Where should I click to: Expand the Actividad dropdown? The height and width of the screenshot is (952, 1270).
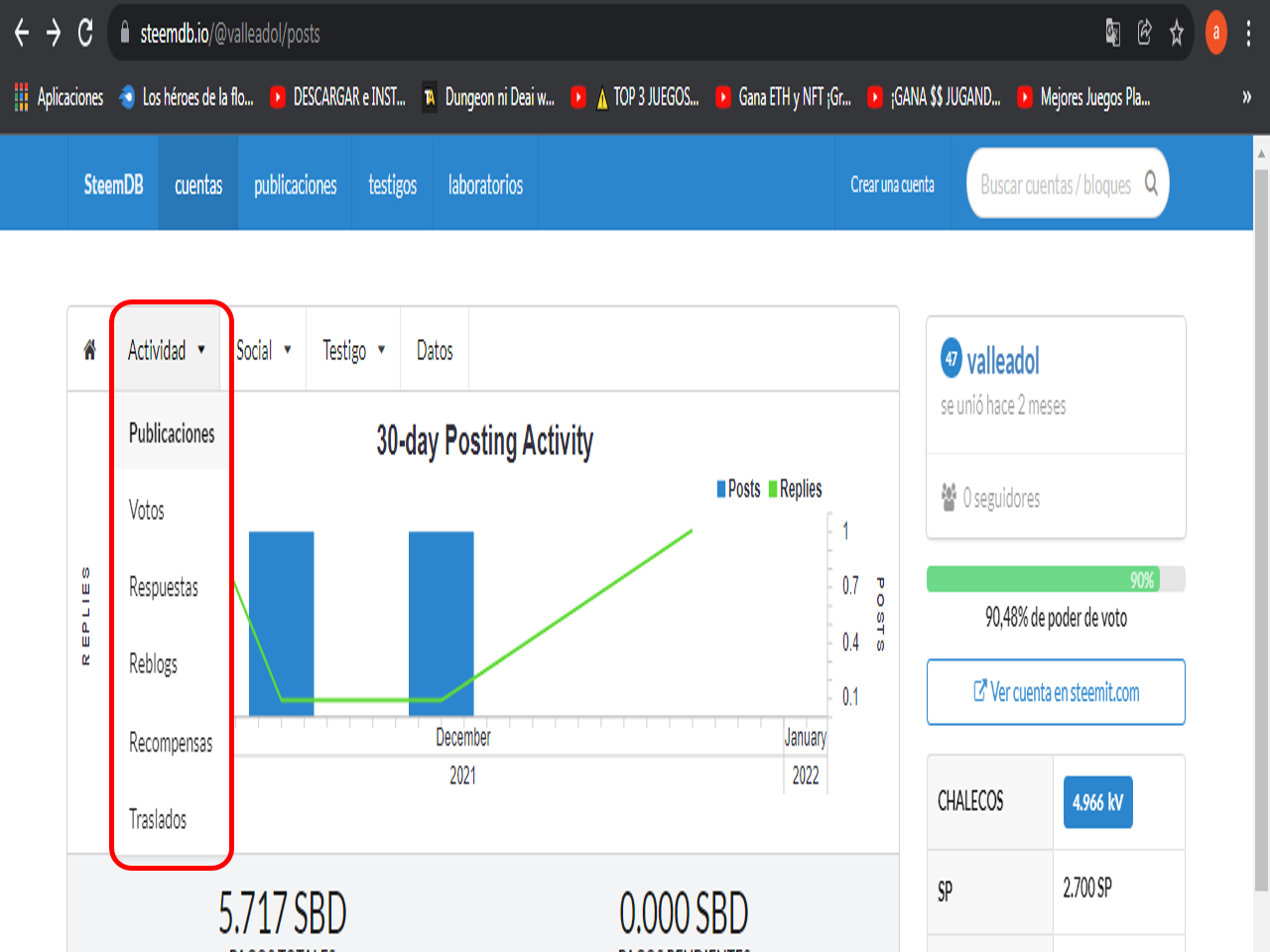167,350
